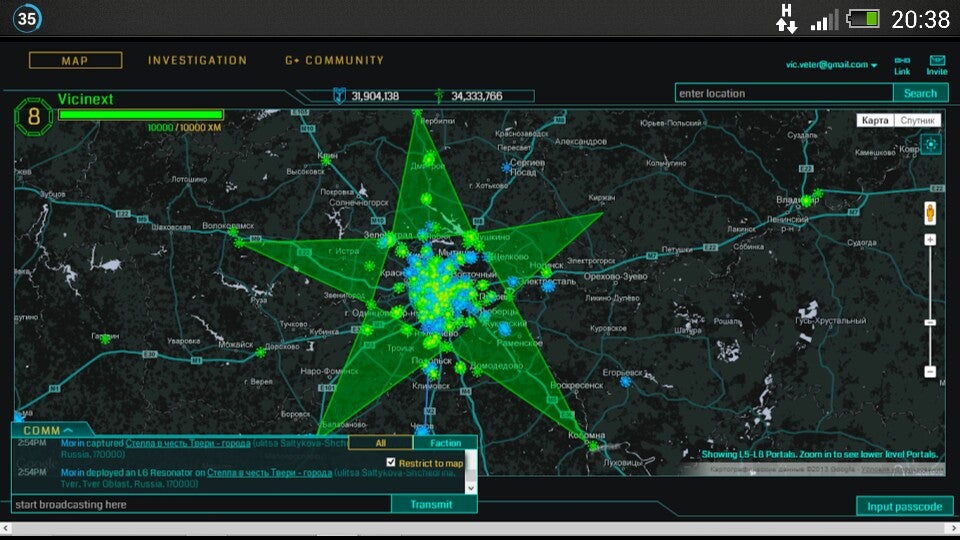Click the level 8 octagon player badge
Image resolution: width=960 pixels, height=540 pixels.
pyautogui.click(x=34, y=116)
